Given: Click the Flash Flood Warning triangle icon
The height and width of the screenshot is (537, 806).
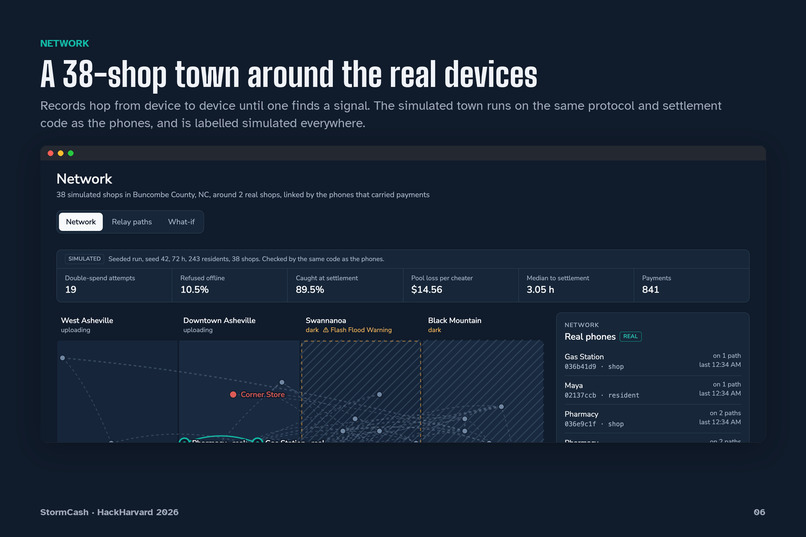Looking at the screenshot, I should 325,330.
